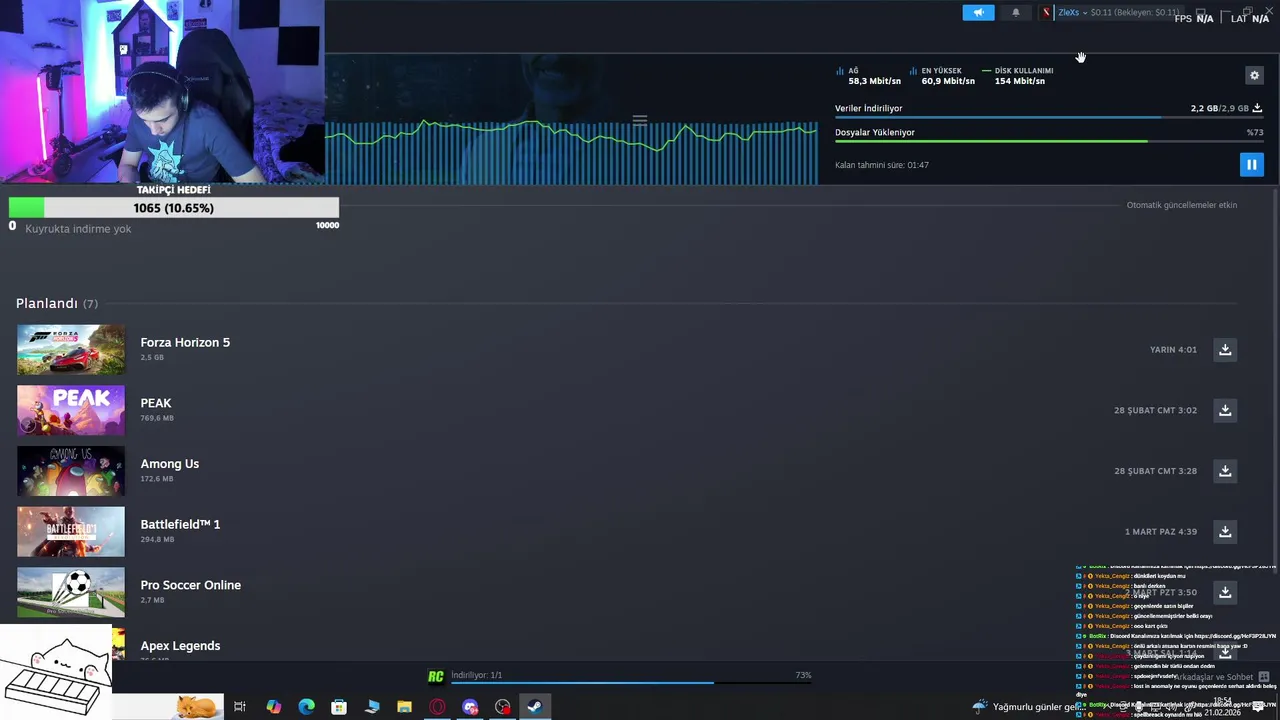Switch to Steam in the taskbar
The image size is (1280, 720).
click(x=535, y=707)
